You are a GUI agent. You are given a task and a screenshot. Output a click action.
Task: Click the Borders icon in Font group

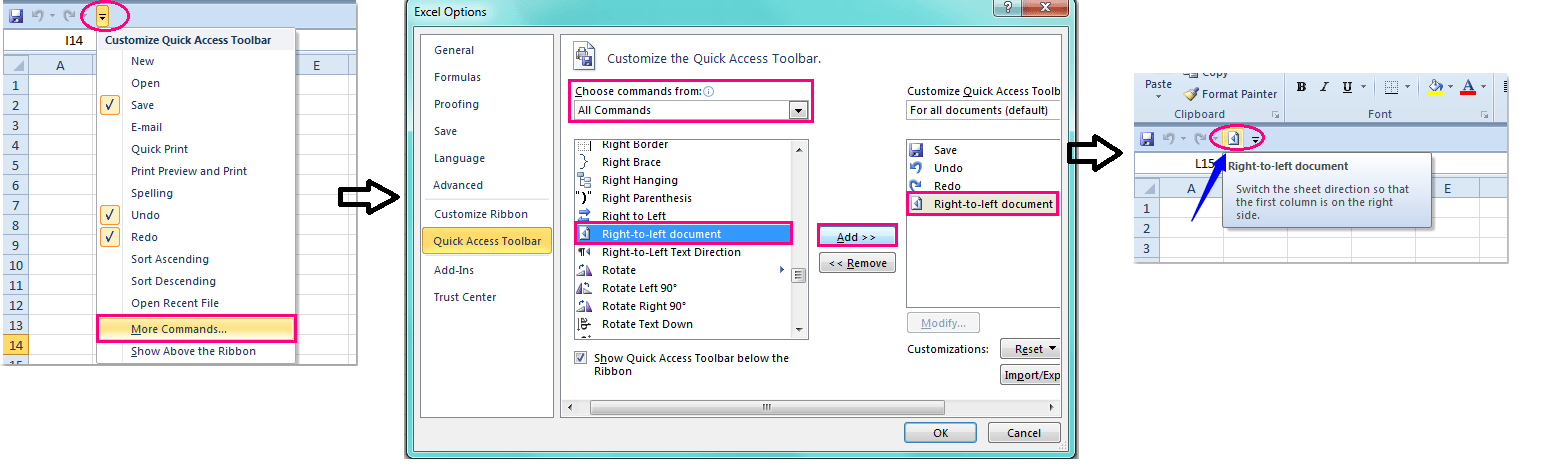click(x=1392, y=87)
